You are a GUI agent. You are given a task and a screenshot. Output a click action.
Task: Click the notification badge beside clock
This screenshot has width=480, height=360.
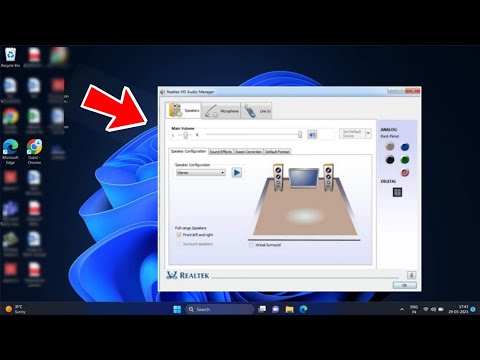tap(473, 310)
